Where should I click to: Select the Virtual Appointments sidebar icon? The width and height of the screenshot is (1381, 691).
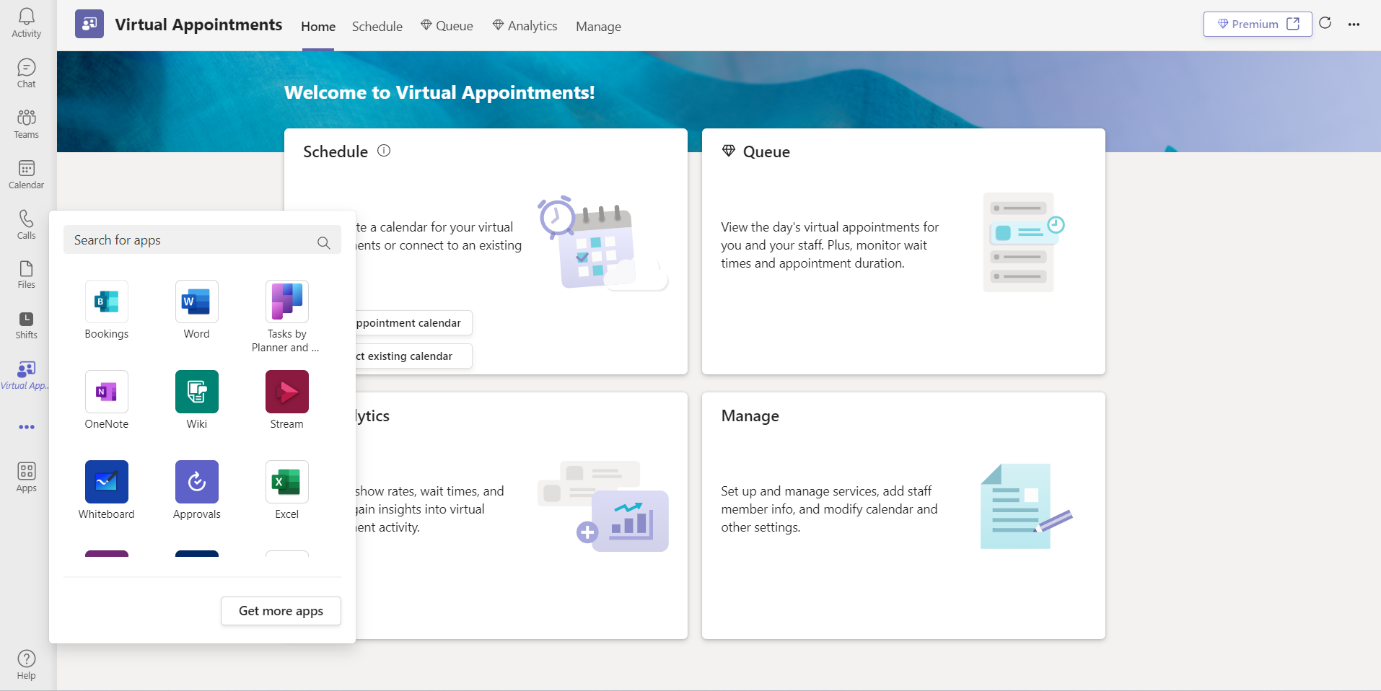26,375
